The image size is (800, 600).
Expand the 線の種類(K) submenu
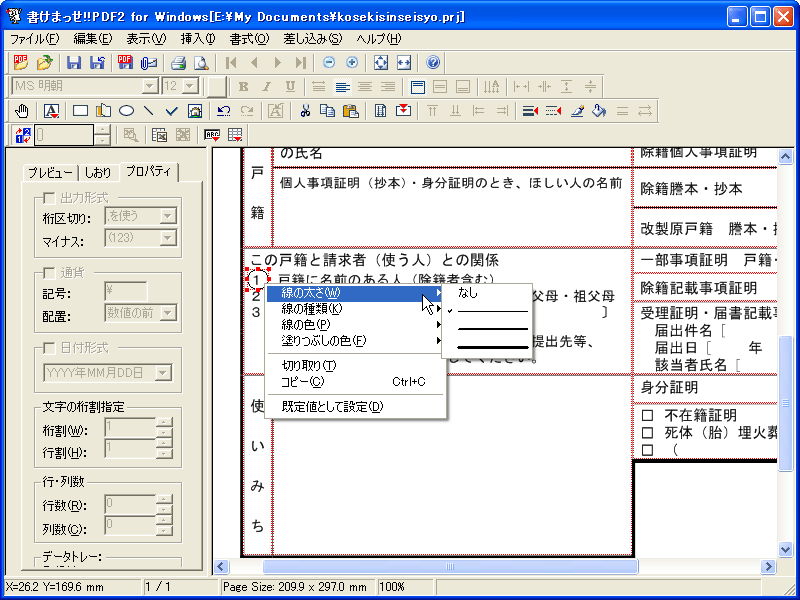pyautogui.click(x=355, y=309)
